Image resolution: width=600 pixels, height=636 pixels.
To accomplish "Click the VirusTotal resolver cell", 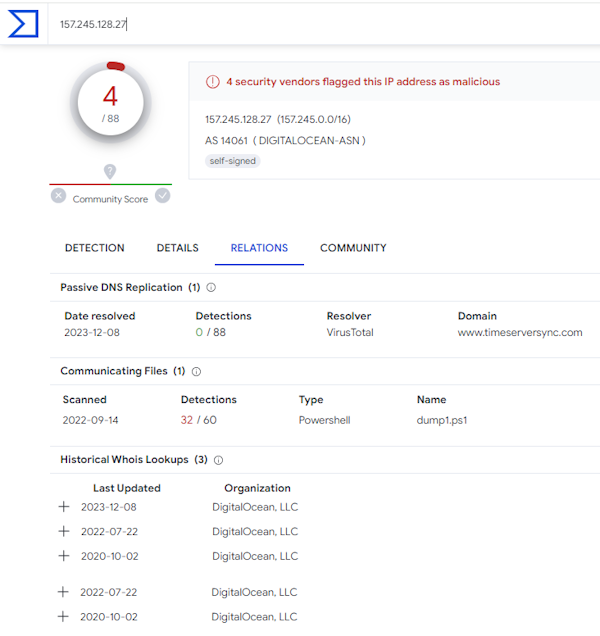I will (350, 333).
